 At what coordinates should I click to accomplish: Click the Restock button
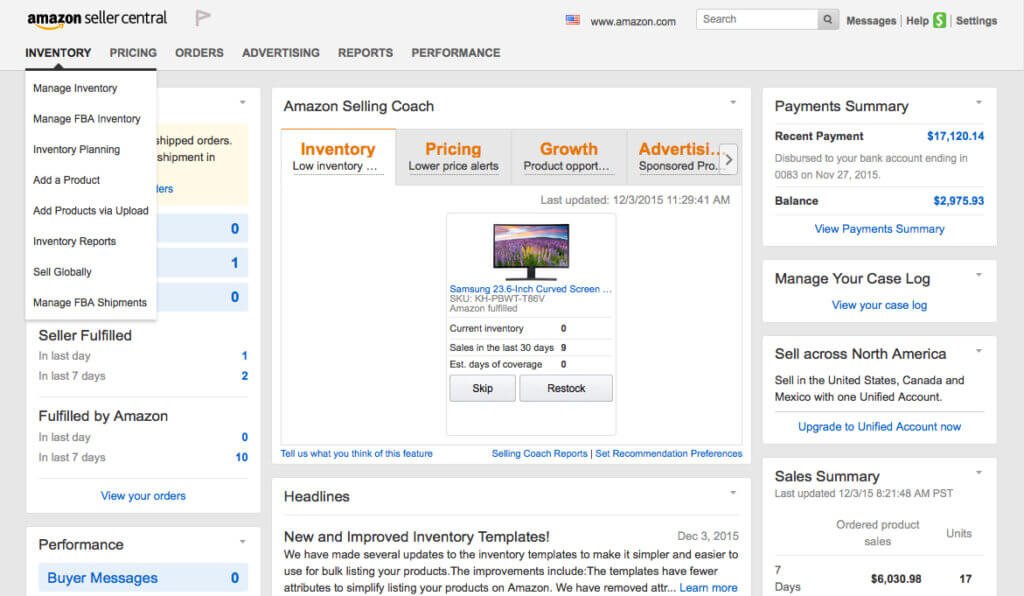[566, 388]
